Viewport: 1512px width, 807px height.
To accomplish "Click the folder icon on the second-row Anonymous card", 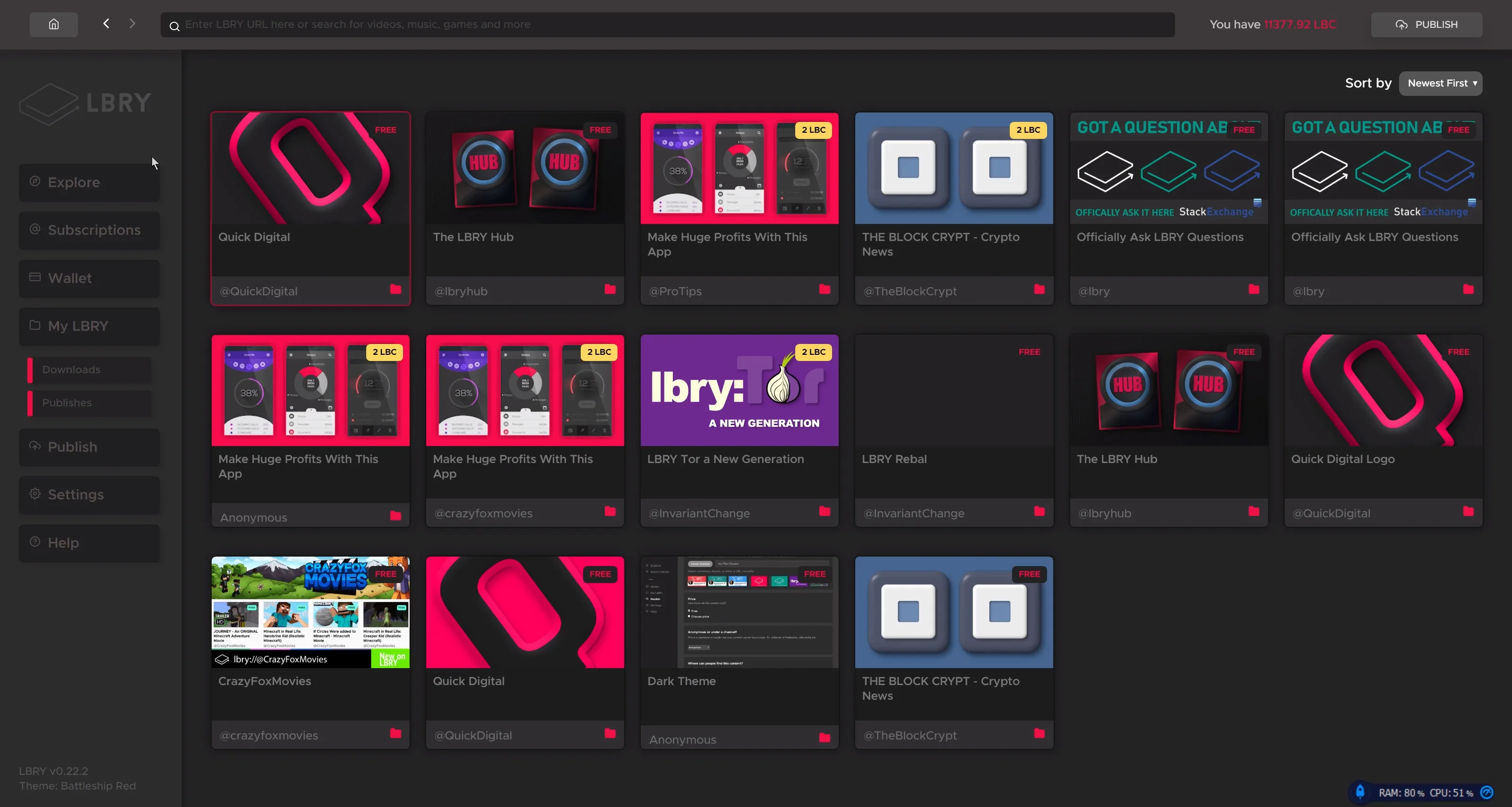I will pos(395,516).
